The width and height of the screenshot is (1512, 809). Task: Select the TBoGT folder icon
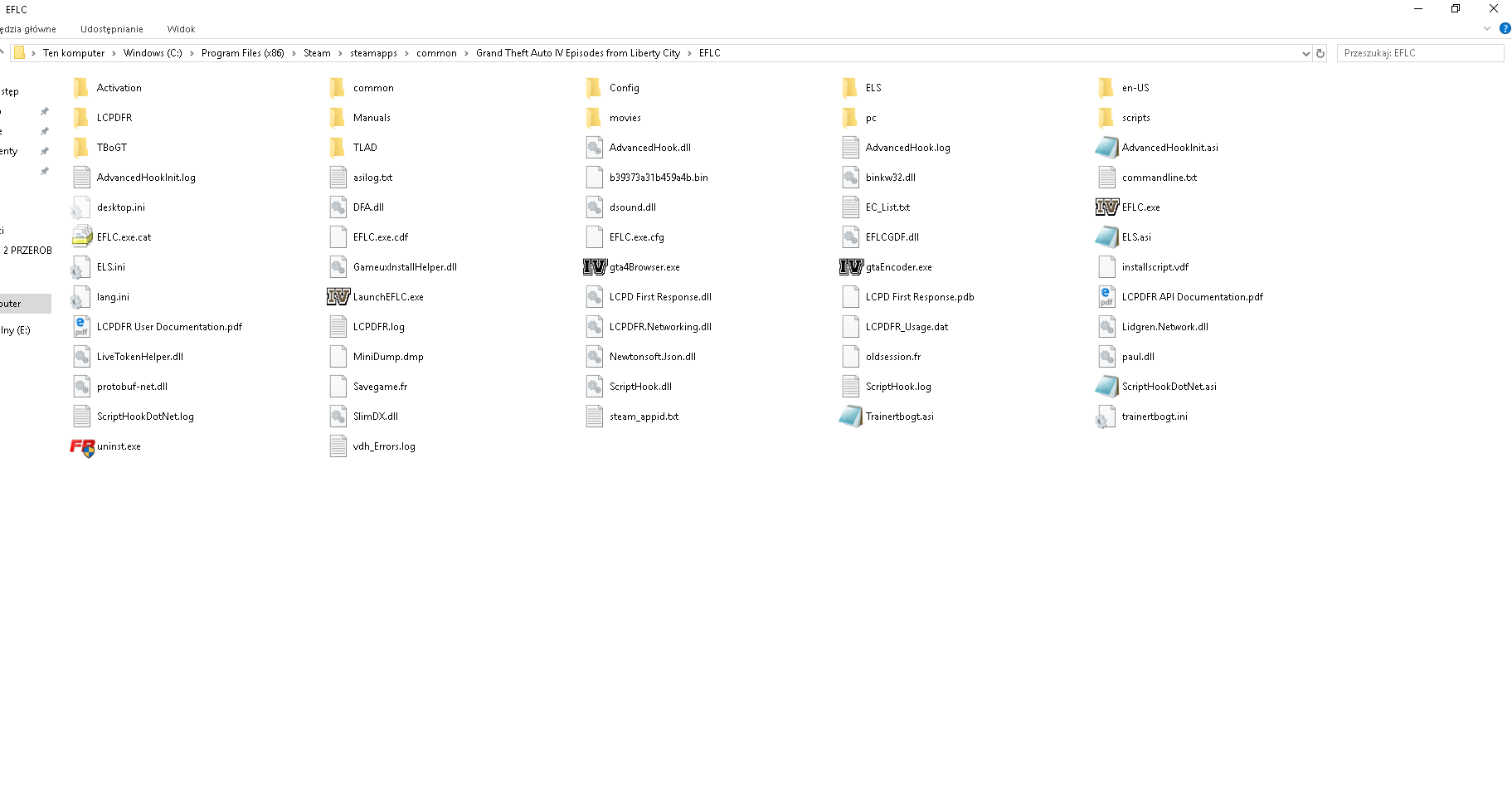point(81,148)
